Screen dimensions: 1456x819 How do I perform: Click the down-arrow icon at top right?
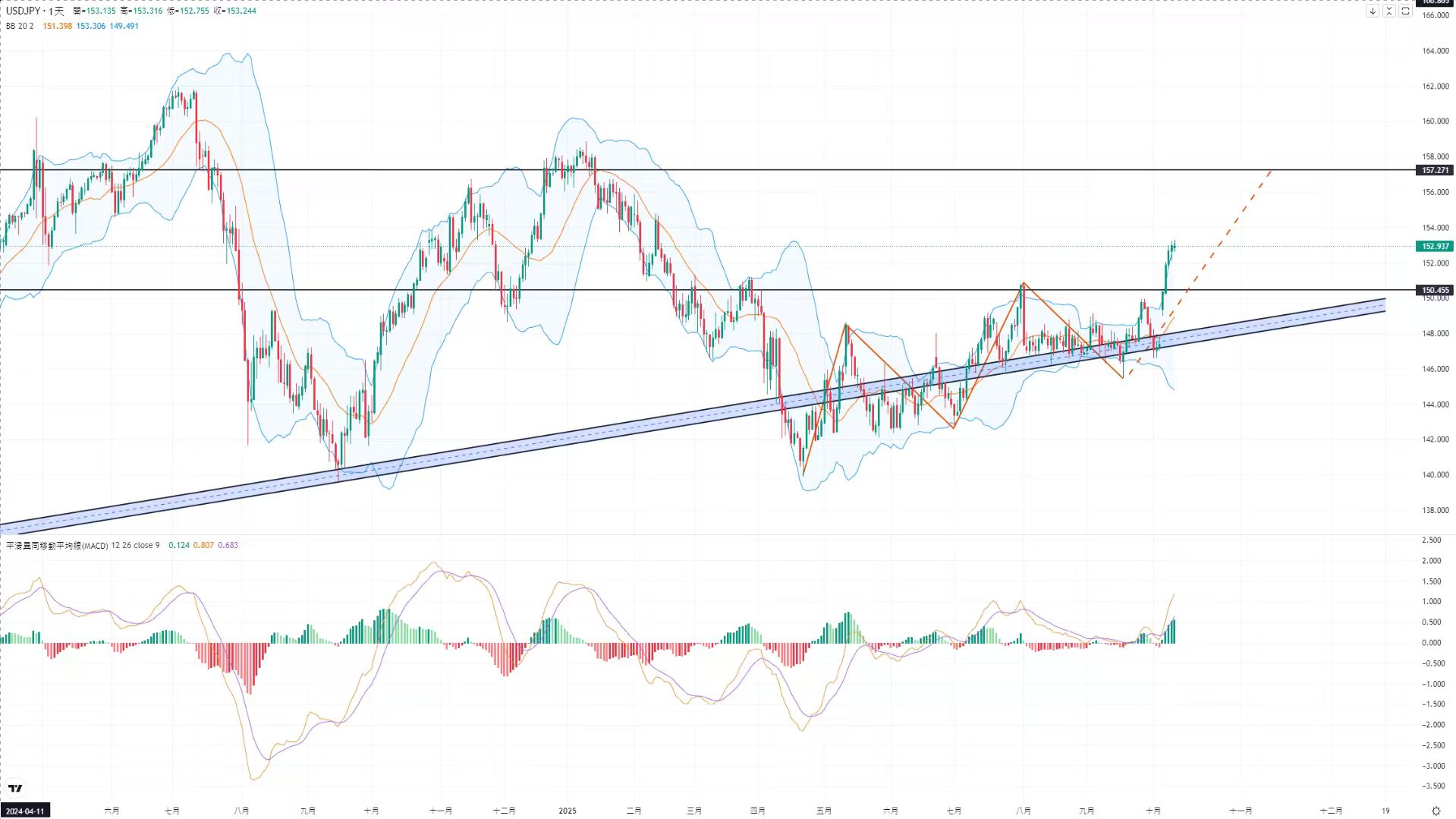pos(1373,11)
